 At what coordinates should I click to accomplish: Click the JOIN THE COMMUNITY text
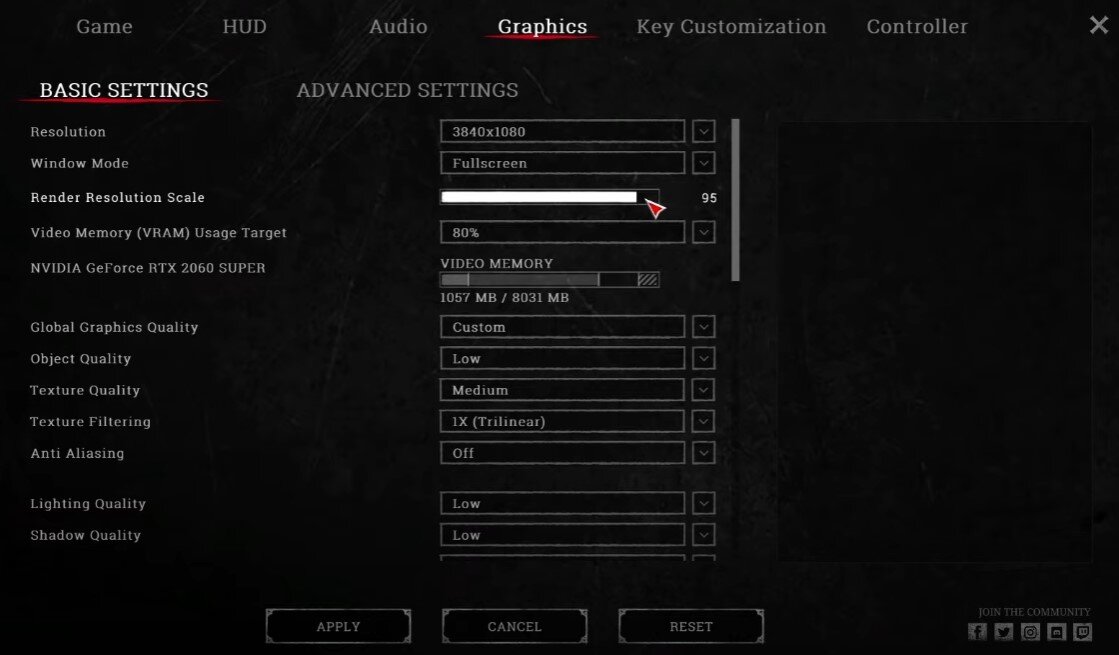point(1034,612)
